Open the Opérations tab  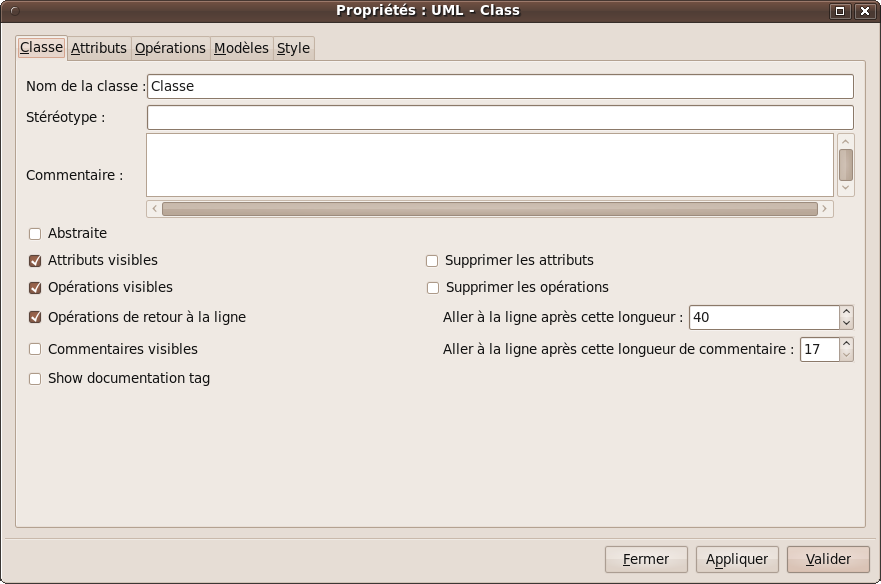170,48
